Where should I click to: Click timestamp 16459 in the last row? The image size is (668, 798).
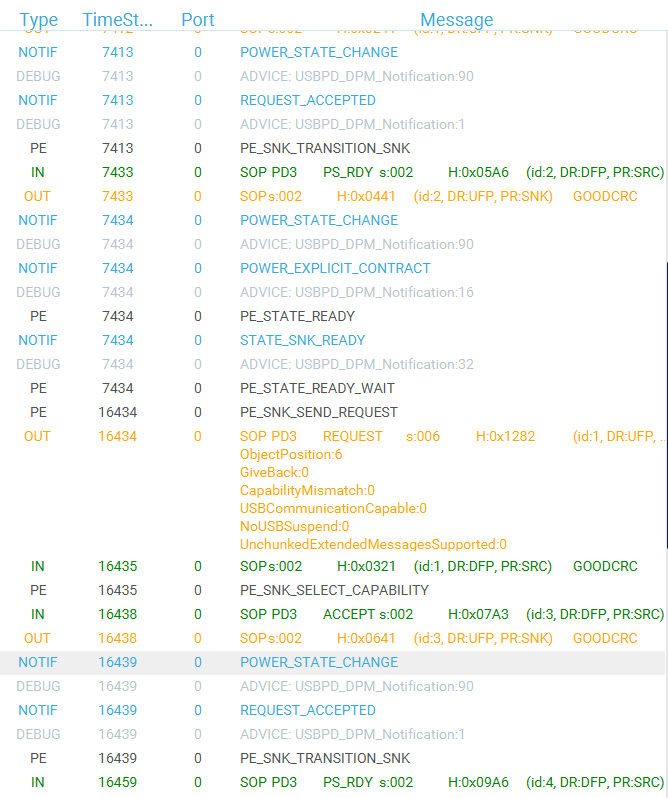point(118,782)
